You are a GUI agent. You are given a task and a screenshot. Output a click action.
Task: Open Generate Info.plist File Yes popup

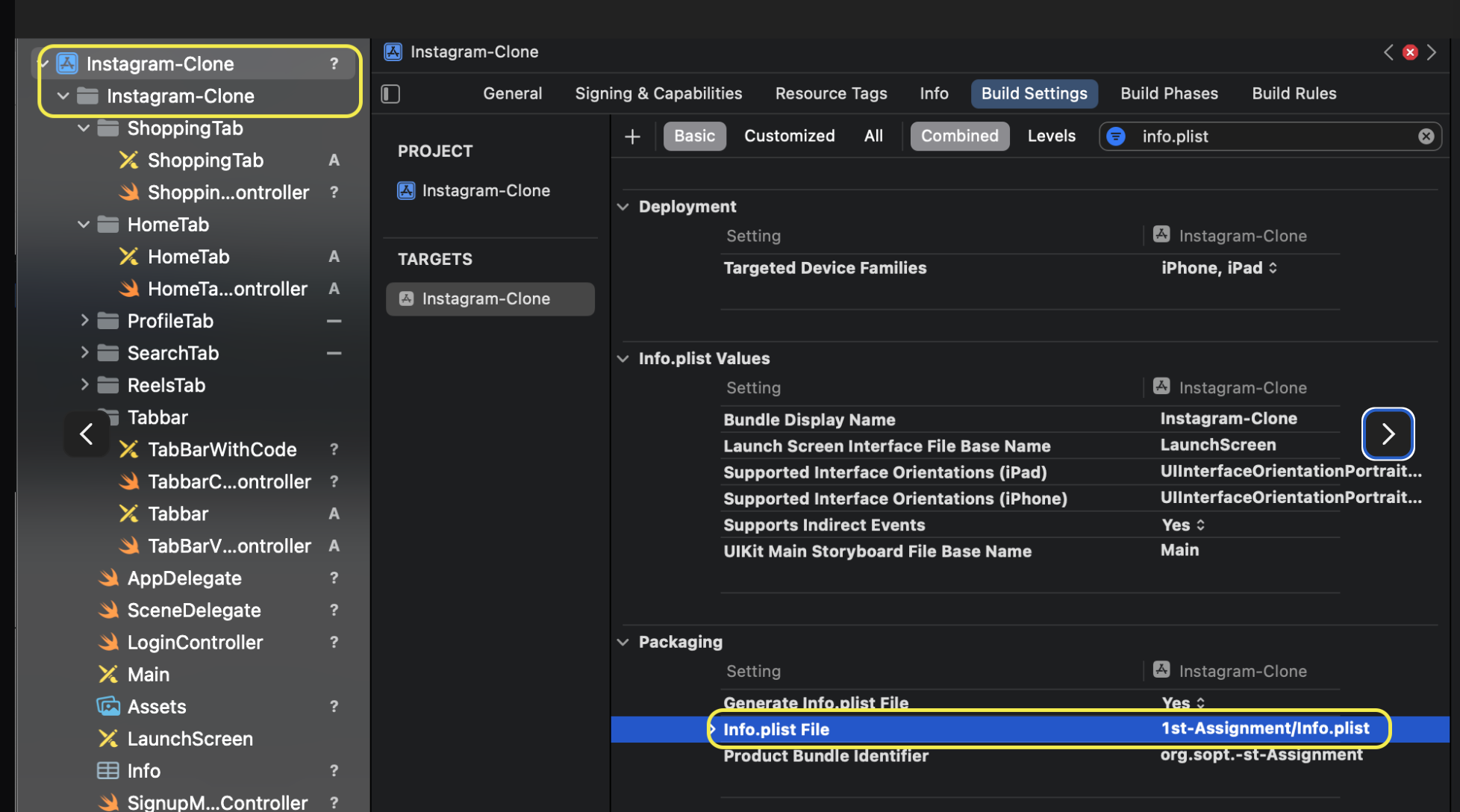[x=1183, y=702]
